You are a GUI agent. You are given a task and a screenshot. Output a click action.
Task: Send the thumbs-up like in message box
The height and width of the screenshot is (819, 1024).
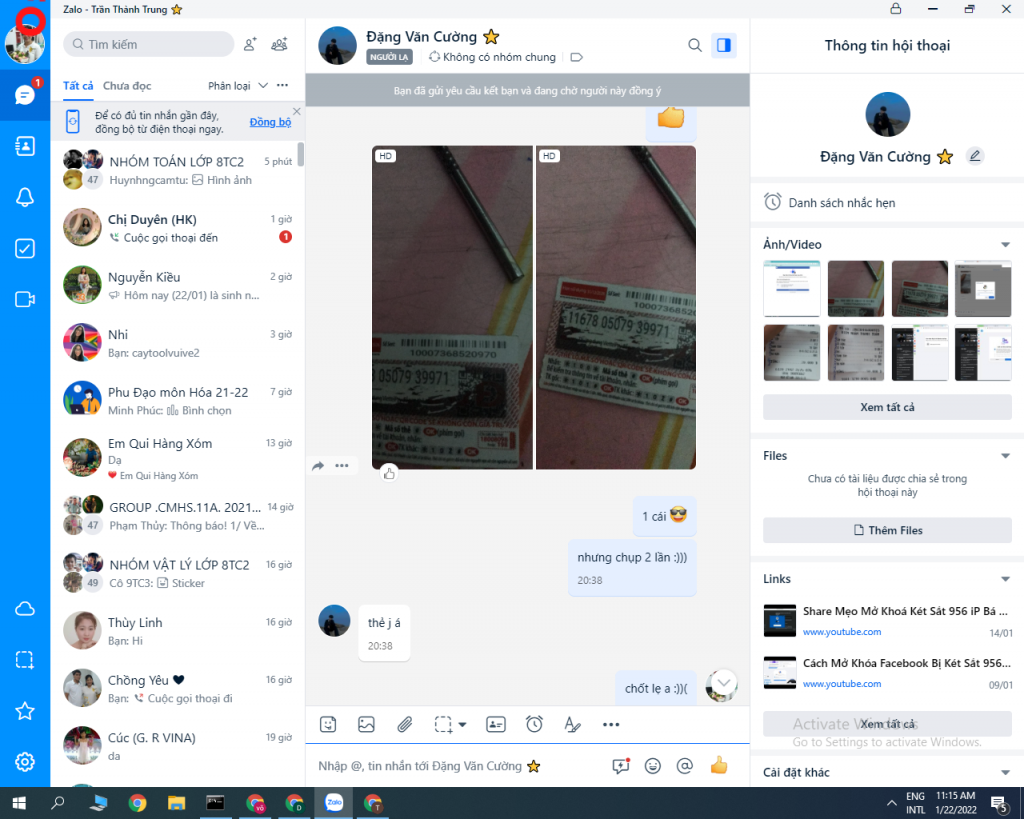(x=718, y=766)
